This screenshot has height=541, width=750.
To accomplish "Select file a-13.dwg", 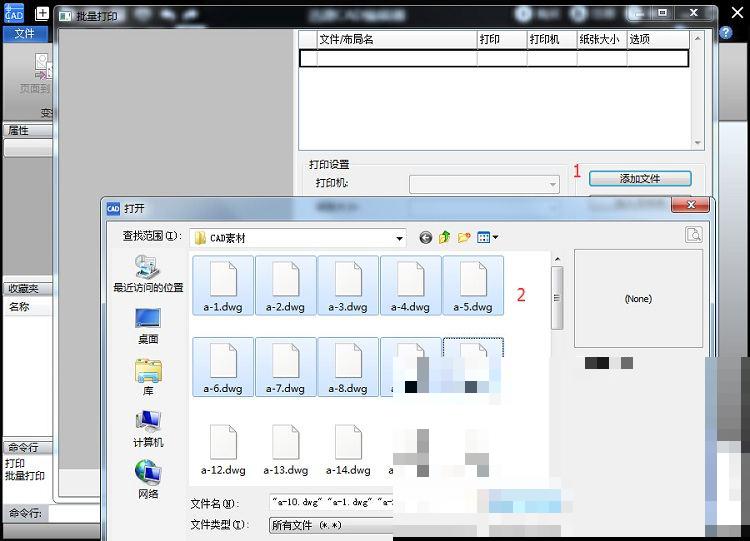I will [x=286, y=450].
